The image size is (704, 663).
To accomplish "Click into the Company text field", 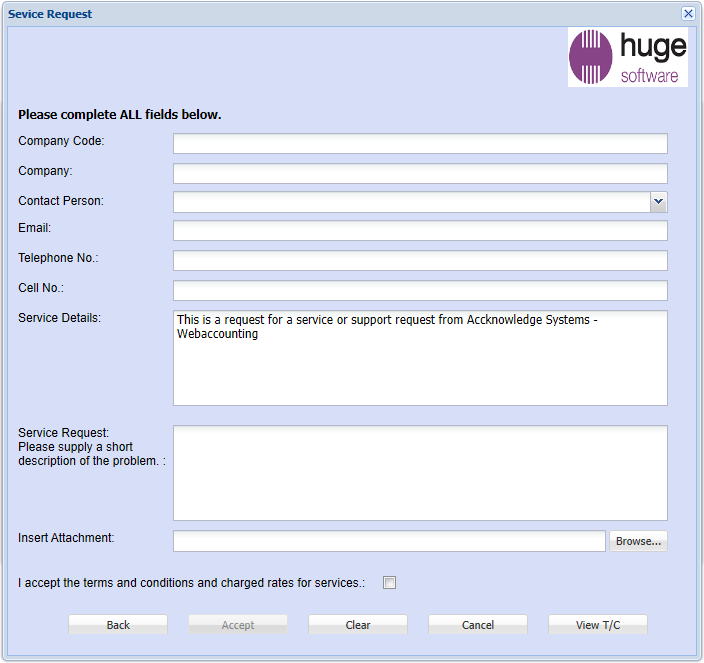I will coord(420,174).
